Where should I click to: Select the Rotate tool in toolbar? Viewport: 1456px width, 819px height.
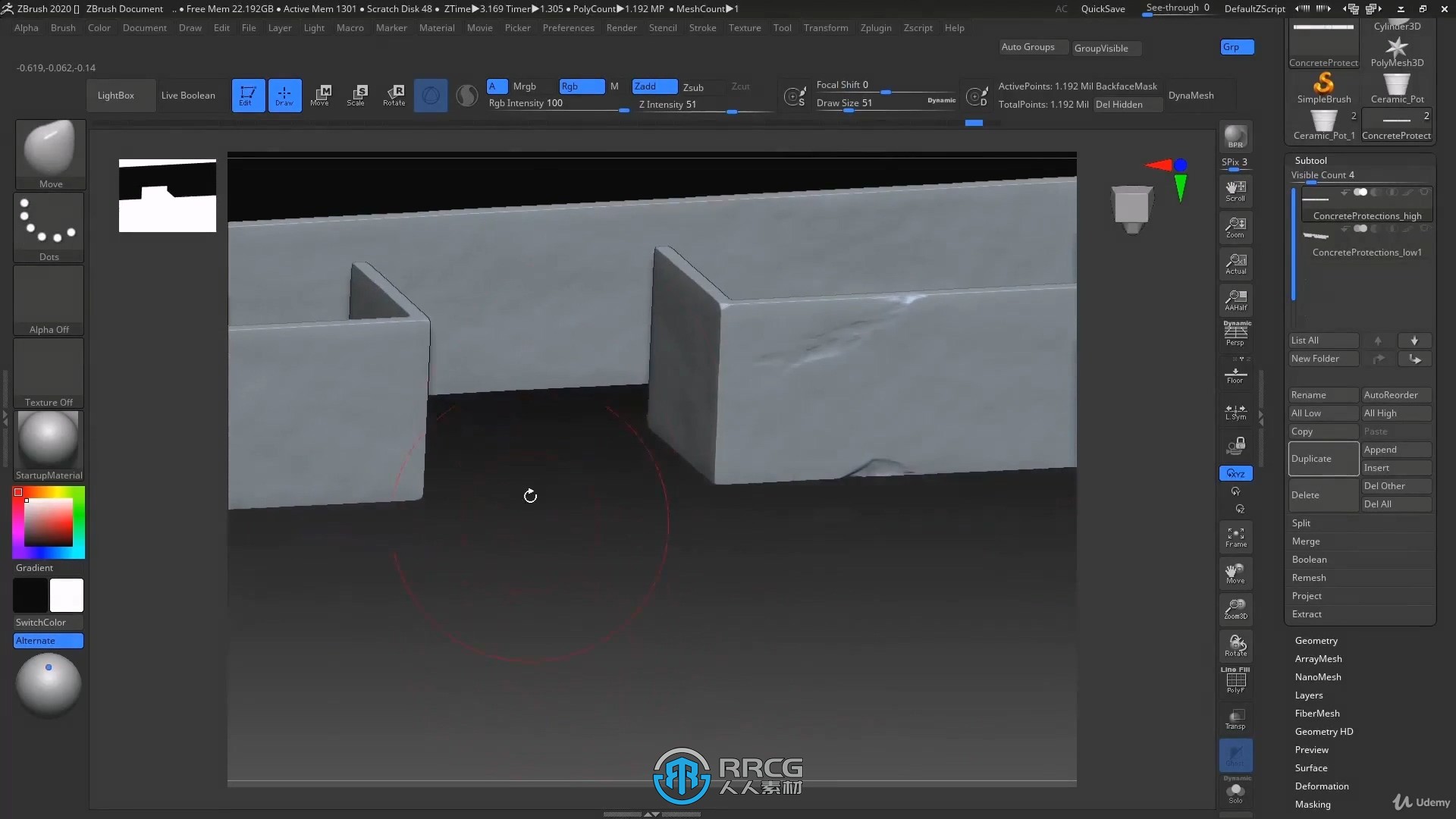(393, 94)
